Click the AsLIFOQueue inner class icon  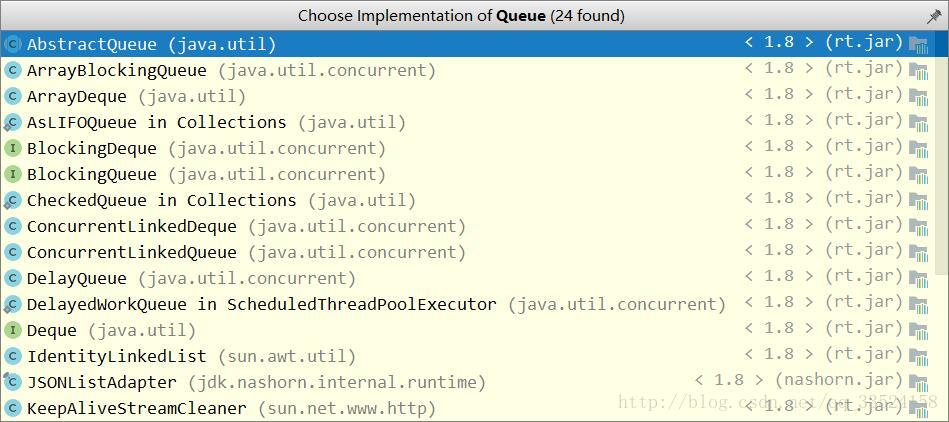pyautogui.click(x=12, y=122)
